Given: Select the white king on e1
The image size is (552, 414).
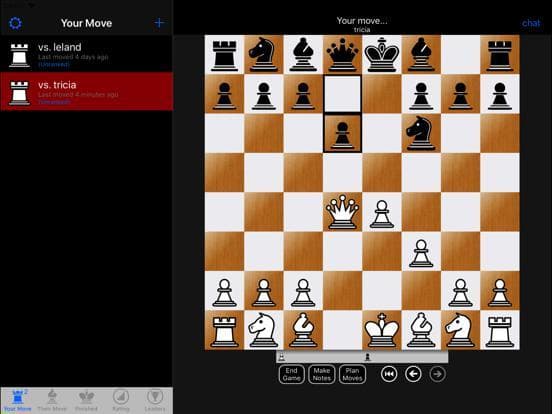Looking at the screenshot, I should click(382, 330).
